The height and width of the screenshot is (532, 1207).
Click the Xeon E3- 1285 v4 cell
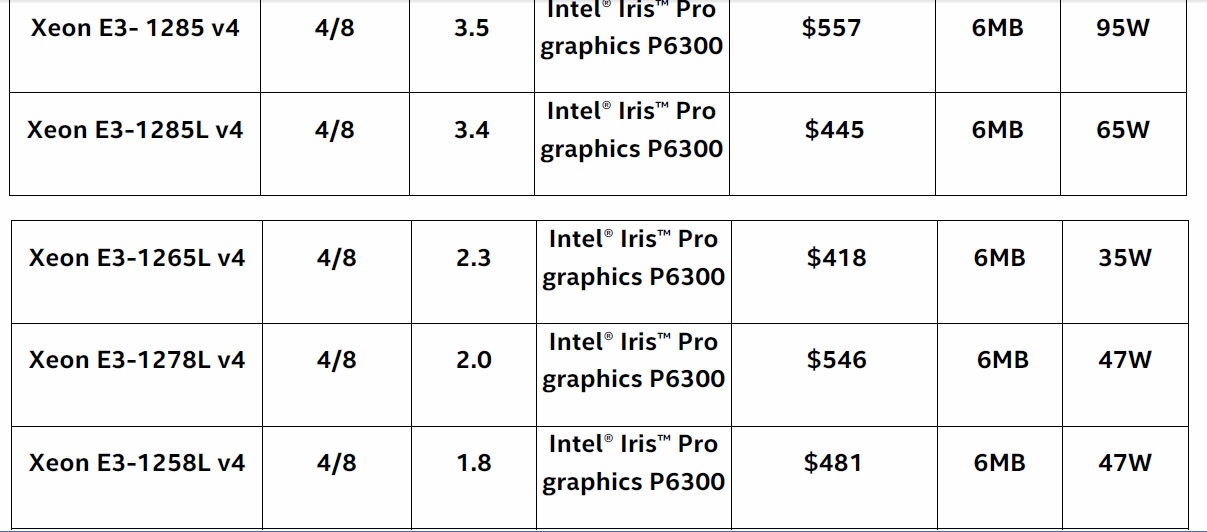135,28
